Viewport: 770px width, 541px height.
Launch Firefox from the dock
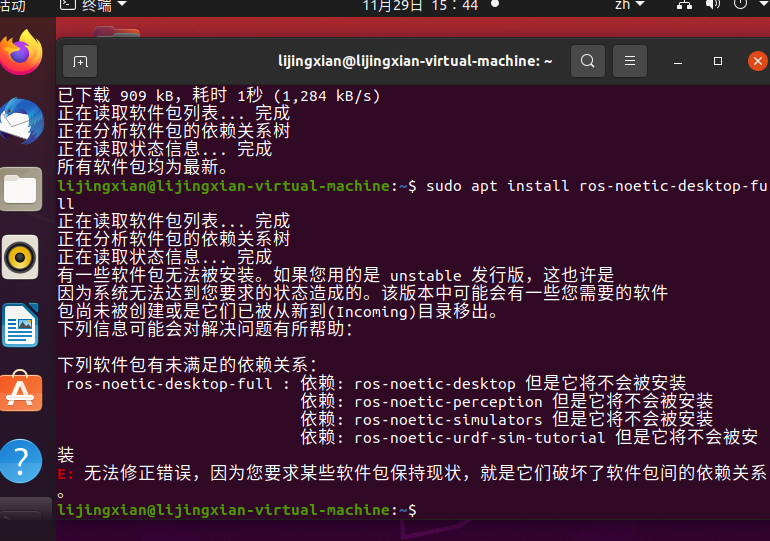21,52
